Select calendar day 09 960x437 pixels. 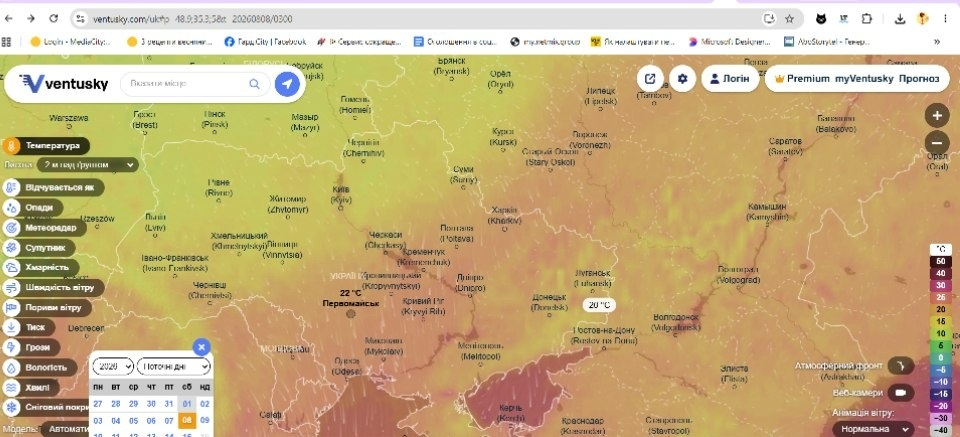click(x=204, y=420)
